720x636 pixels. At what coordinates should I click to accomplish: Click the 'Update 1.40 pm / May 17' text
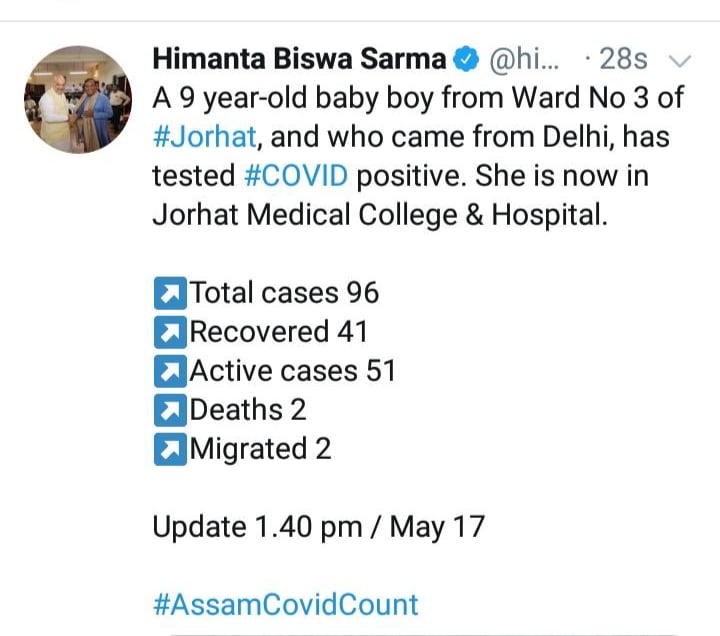point(318,527)
